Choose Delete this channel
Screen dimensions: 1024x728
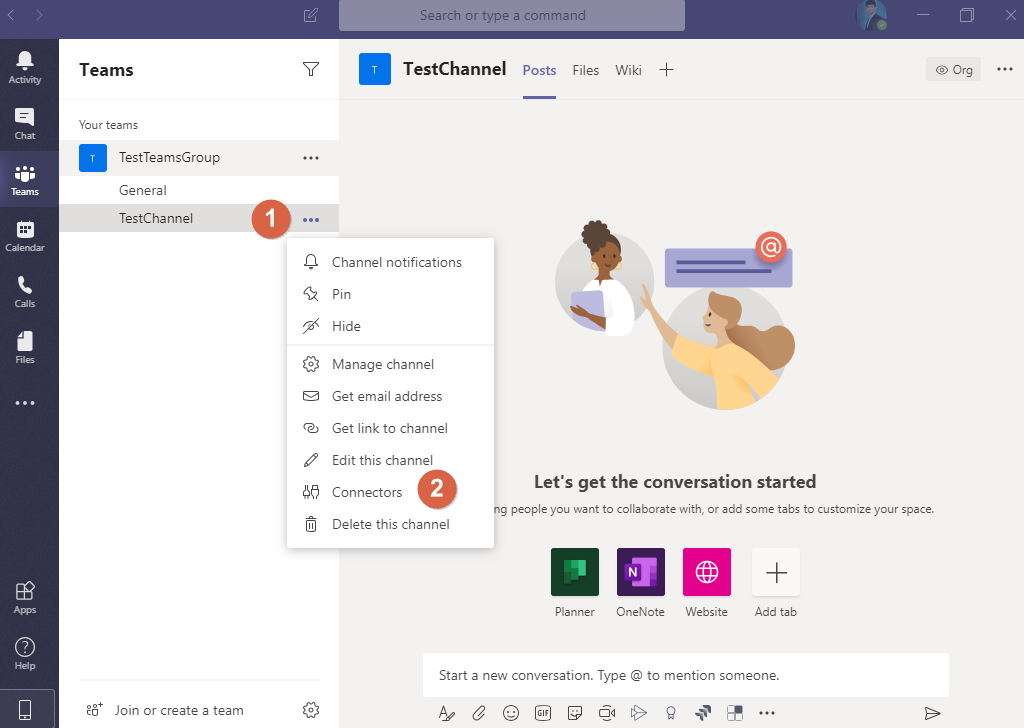[391, 524]
